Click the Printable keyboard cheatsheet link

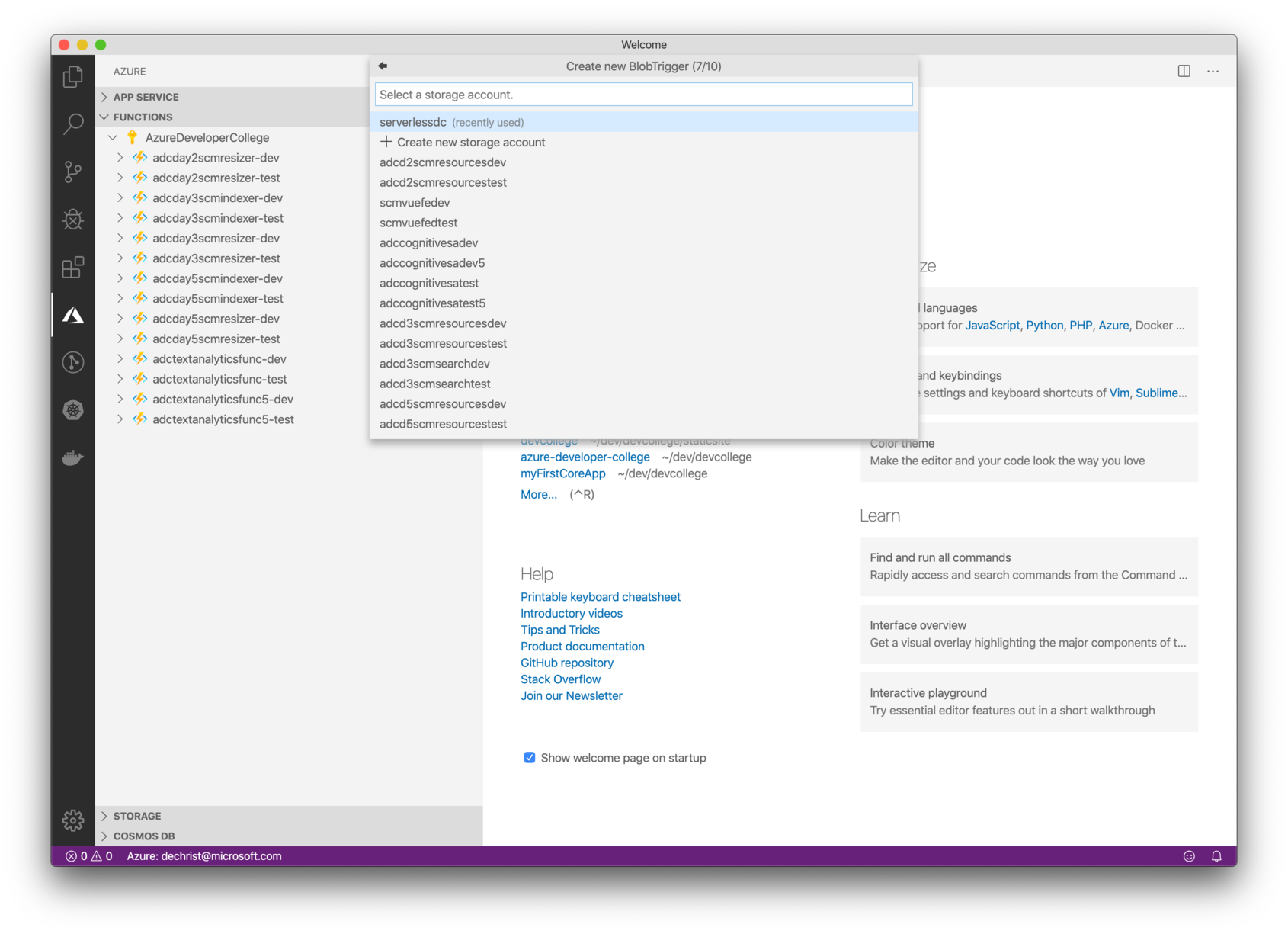coord(600,596)
